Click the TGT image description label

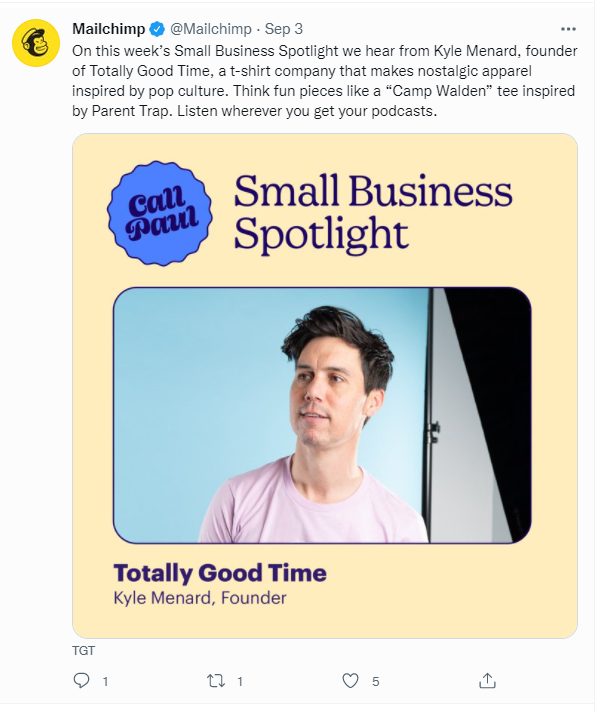[x=84, y=650]
